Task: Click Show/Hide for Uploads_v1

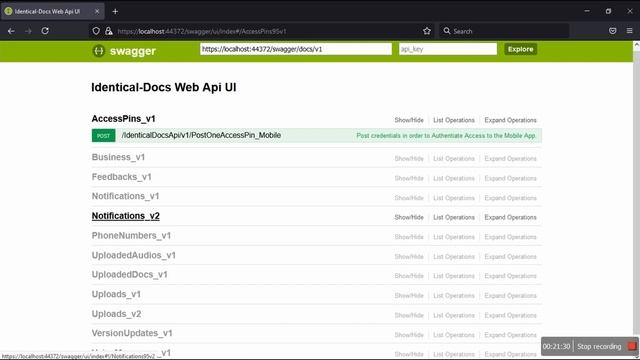Action: [x=409, y=296]
